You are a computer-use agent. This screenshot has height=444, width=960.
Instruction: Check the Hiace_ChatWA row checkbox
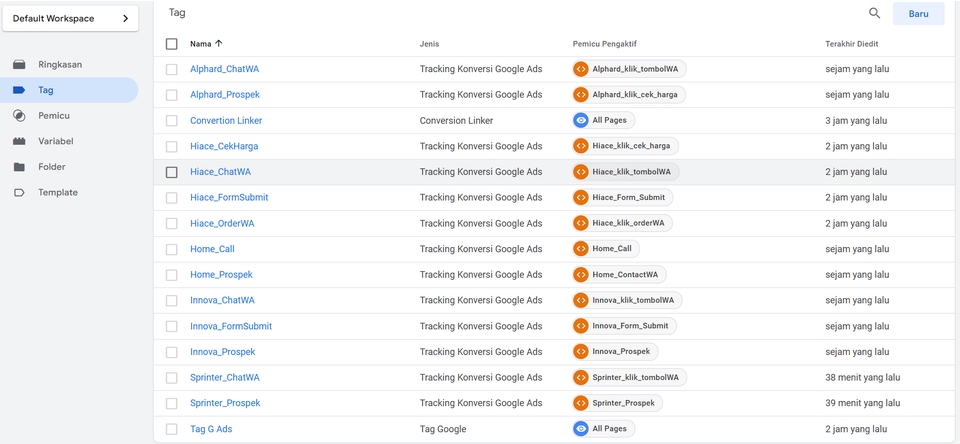tap(171, 172)
